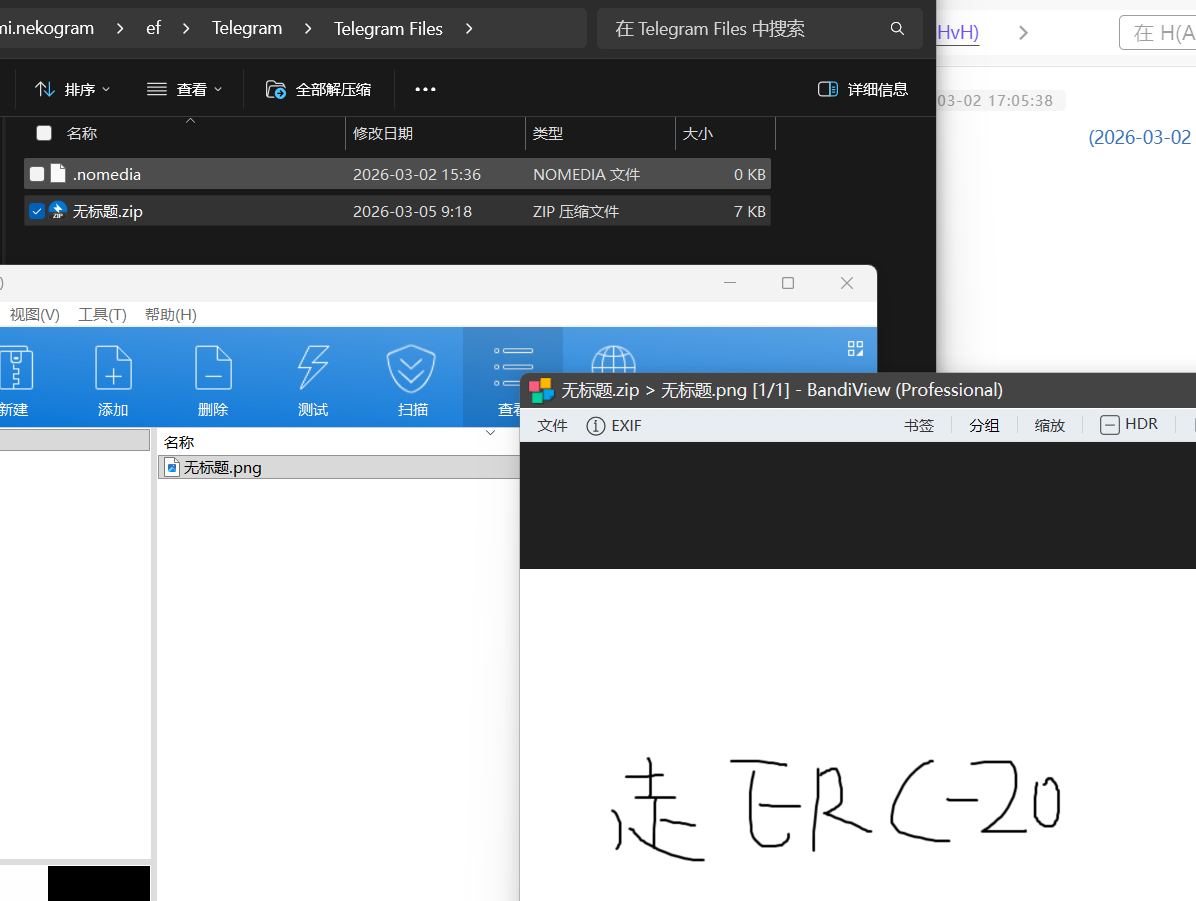Toggle HDR in BandiView toolbar
This screenshot has height=901, width=1196.
(1129, 424)
